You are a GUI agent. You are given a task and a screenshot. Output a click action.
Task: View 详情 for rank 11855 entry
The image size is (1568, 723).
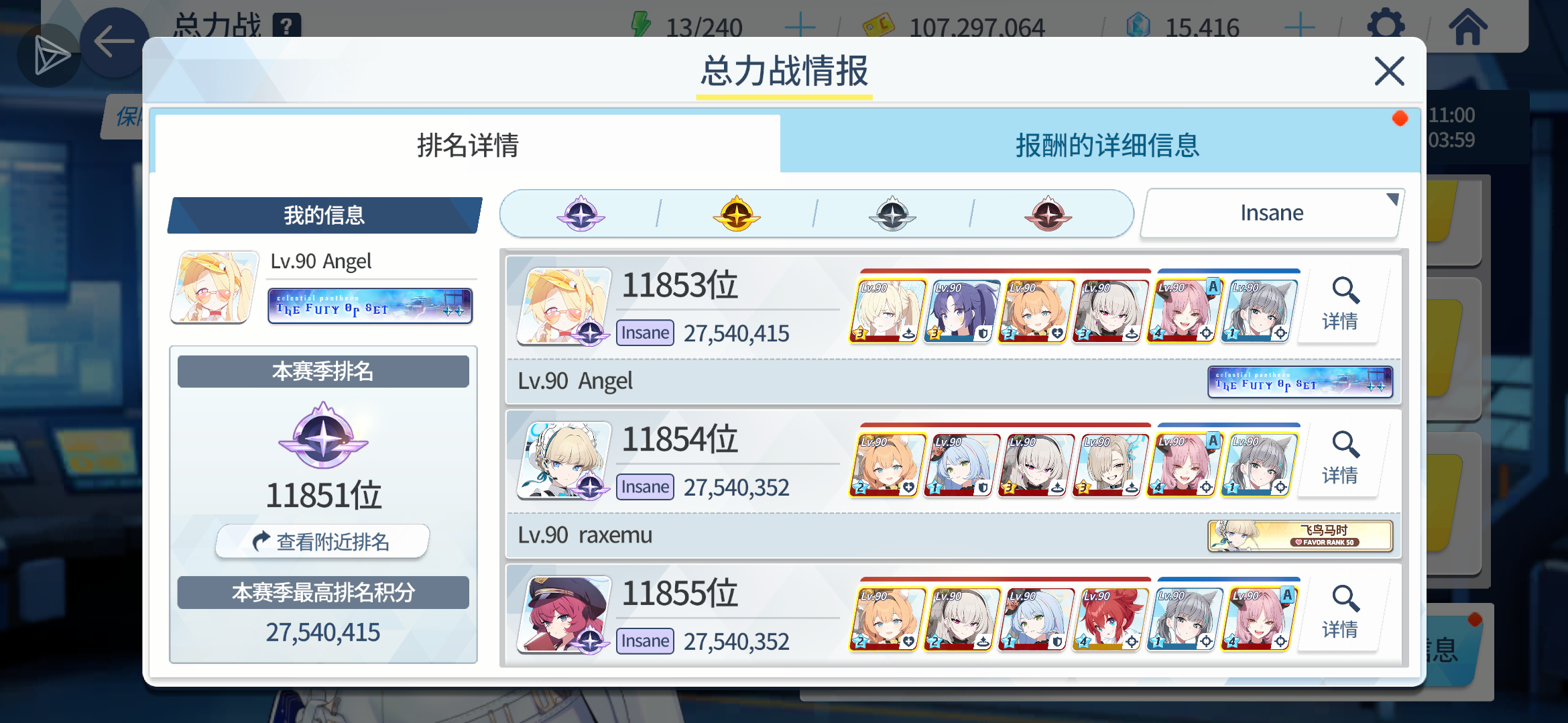1339,614
